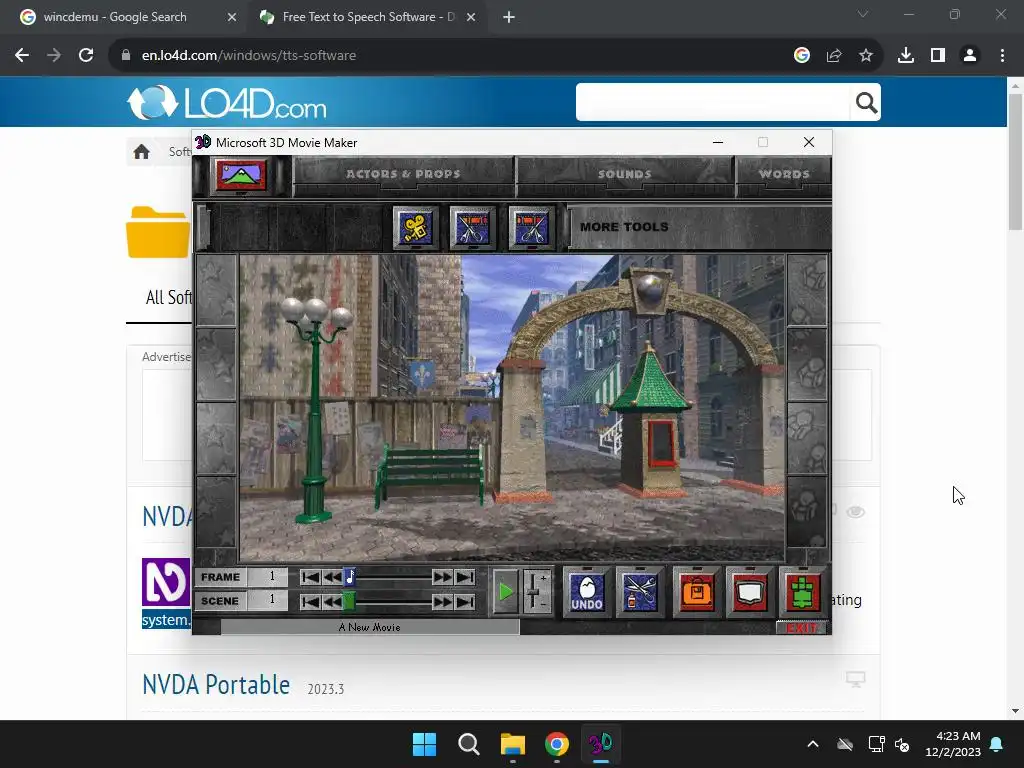Open the notifications bell
This screenshot has height=768, width=1024.
tap(997, 744)
